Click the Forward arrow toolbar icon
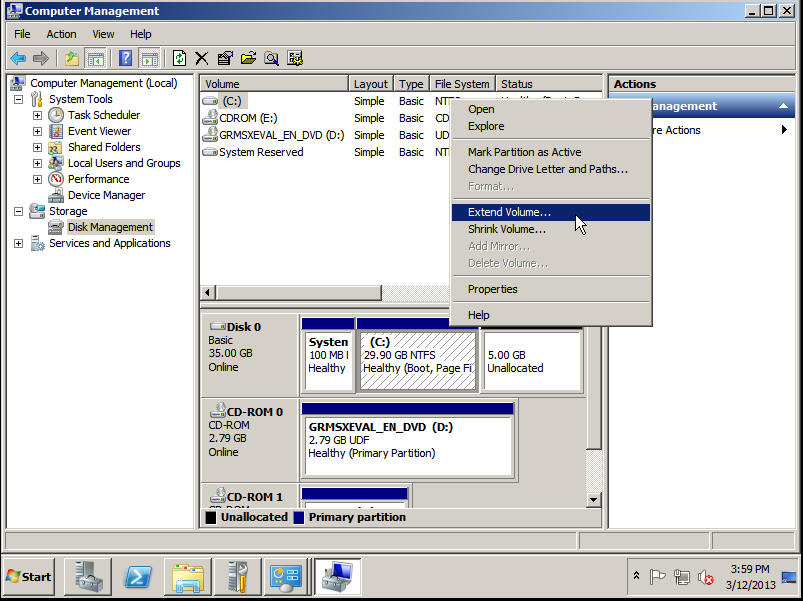The width and height of the screenshot is (803, 601). [40, 58]
